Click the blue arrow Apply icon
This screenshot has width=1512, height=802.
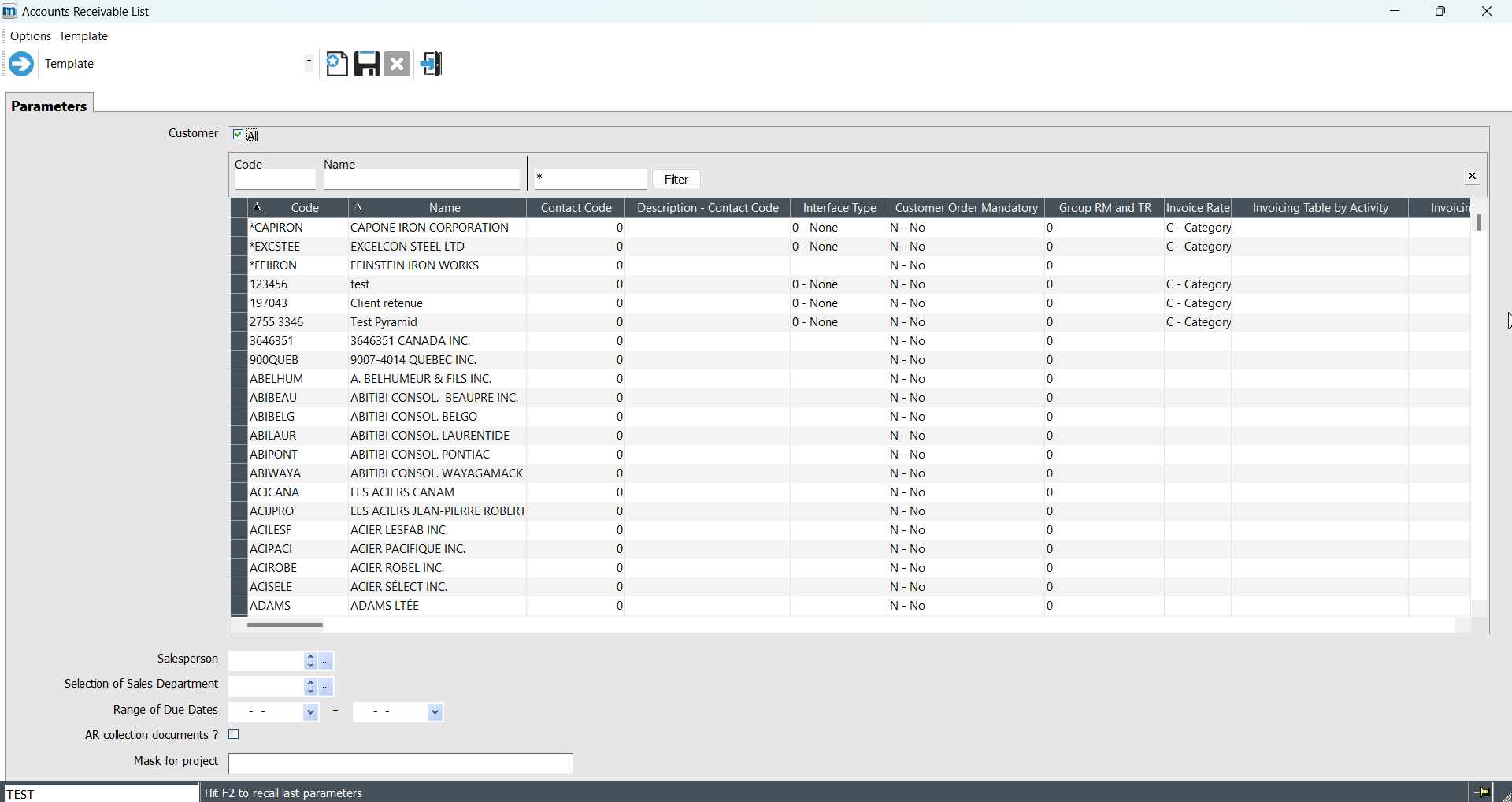point(21,64)
